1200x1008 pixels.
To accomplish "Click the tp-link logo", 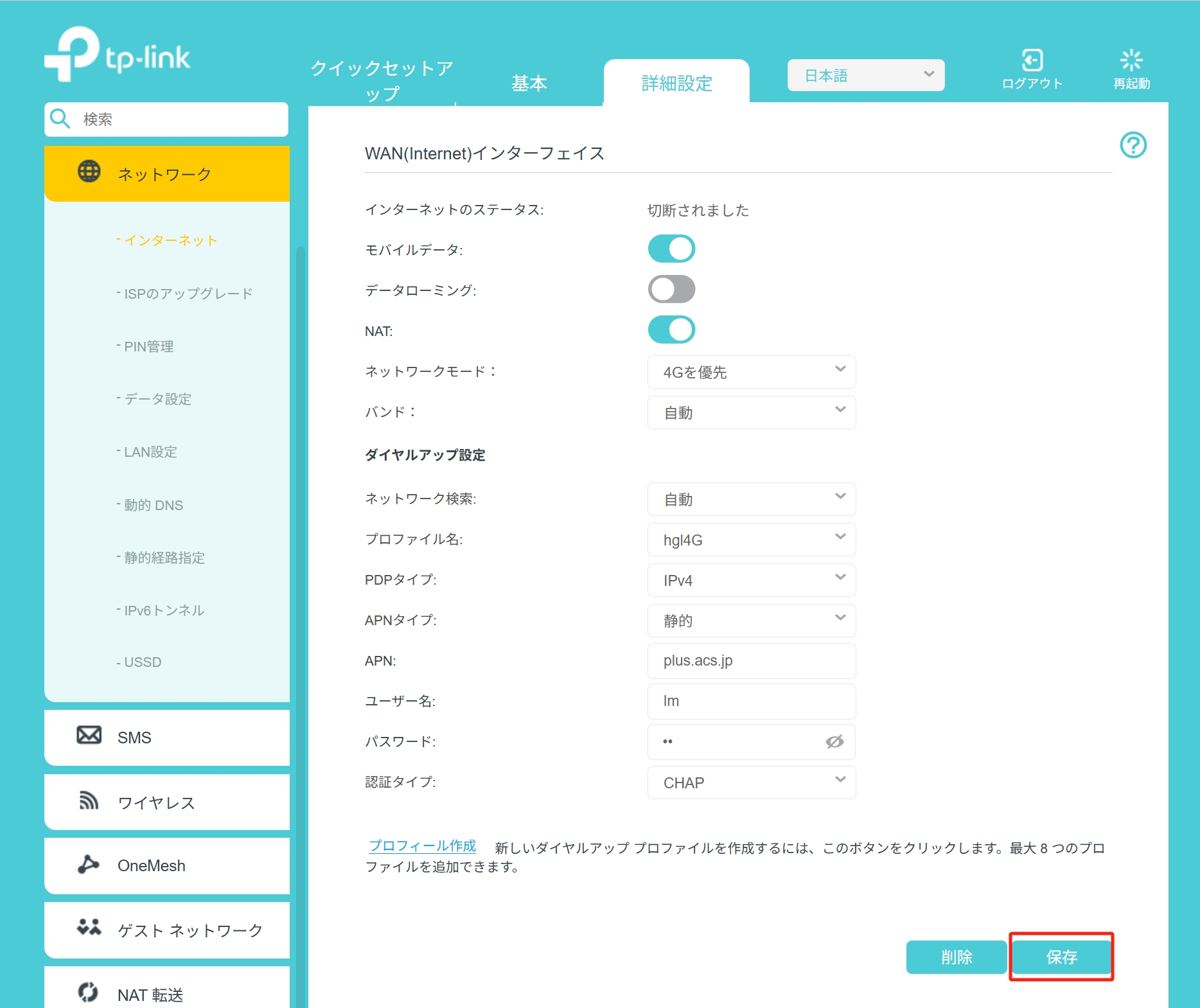I will coord(118,54).
